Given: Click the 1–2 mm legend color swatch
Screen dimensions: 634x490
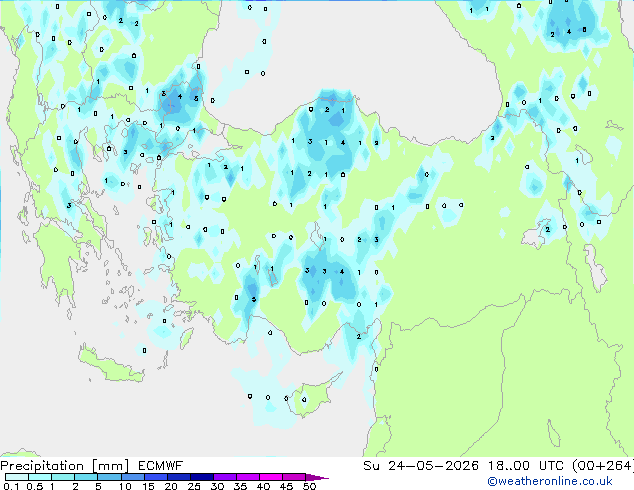Looking at the screenshot, I should click(x=63, y=477).
